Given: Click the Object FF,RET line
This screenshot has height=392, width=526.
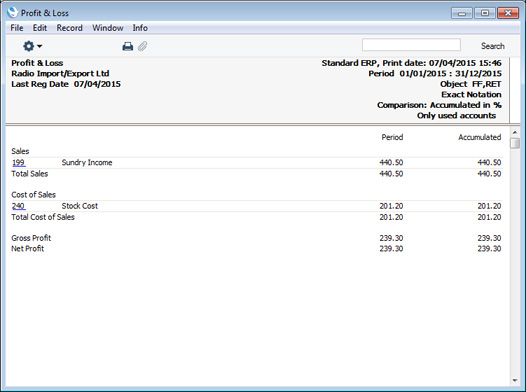Looking at the screenshot, I should point(471,84).
